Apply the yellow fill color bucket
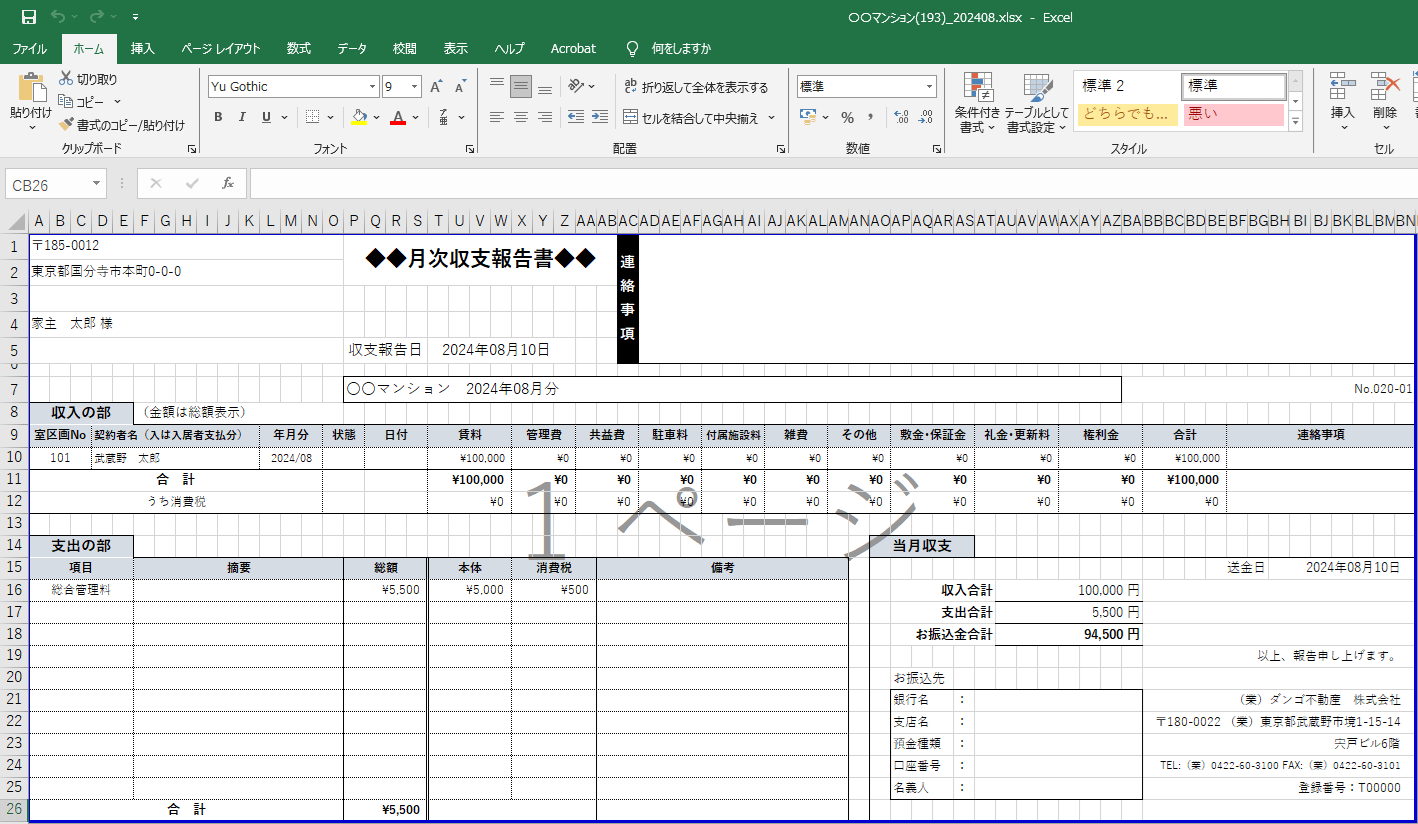Viewport: 1418px width, 824px height. (359, 117)
